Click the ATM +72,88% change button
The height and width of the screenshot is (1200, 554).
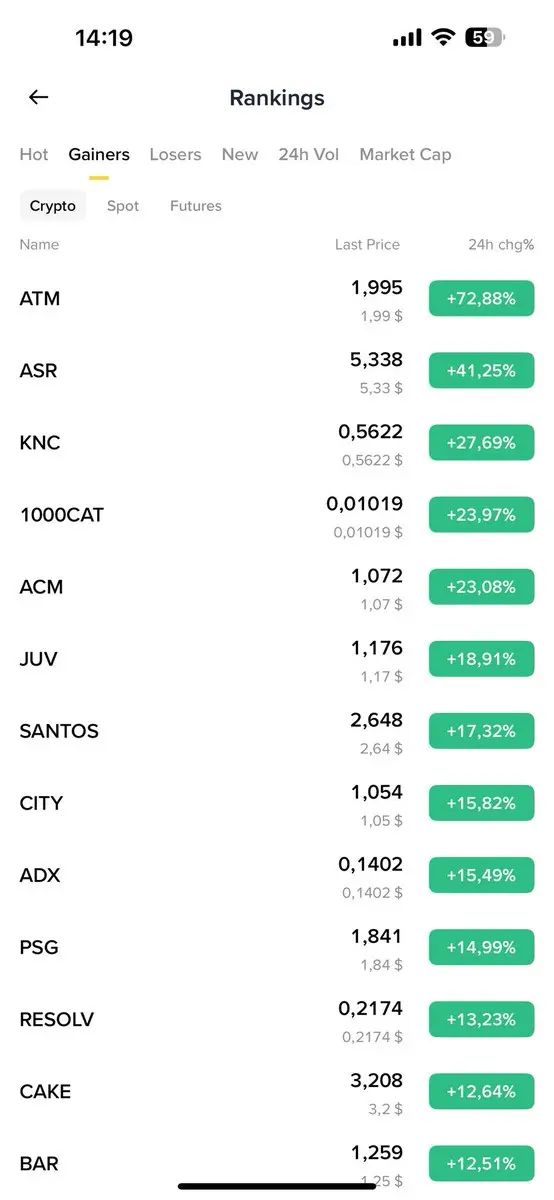coord(482,298)
